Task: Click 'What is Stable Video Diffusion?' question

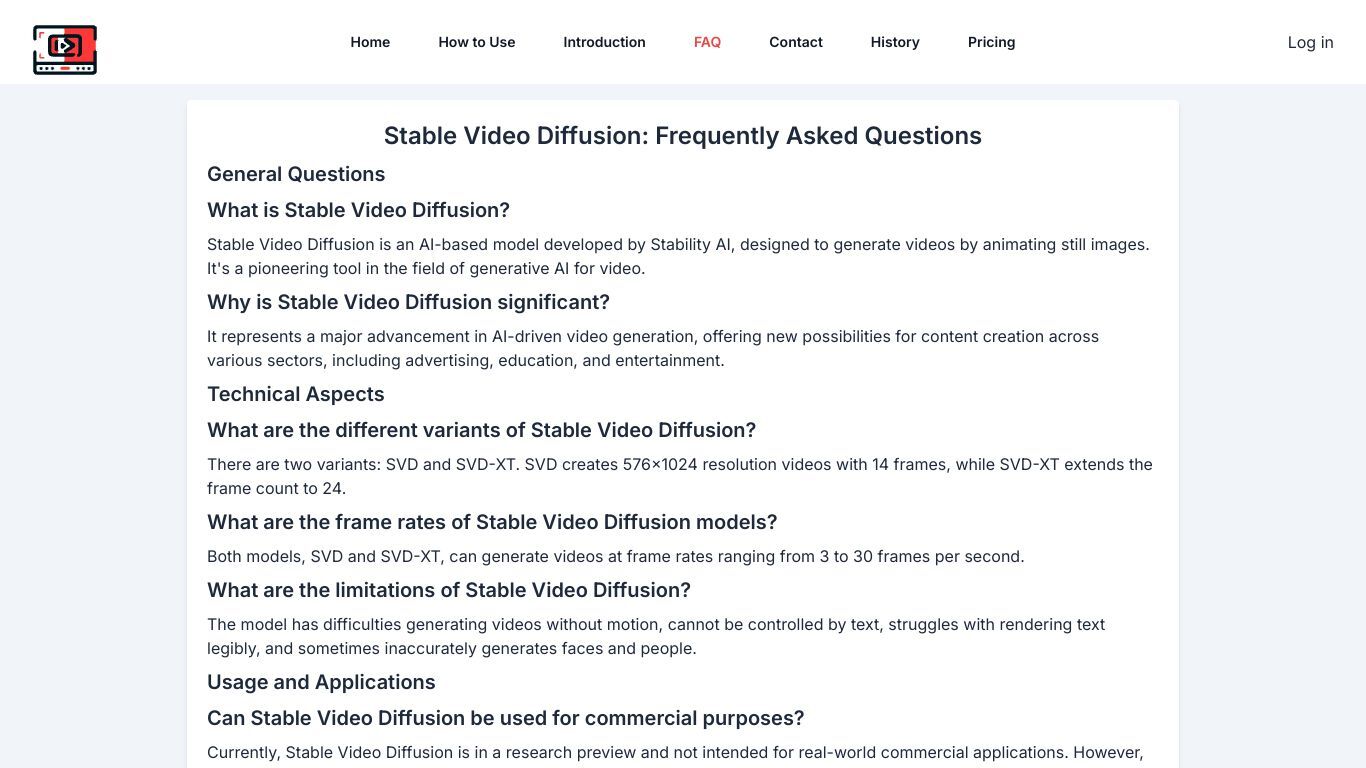Action: point(358,210)
